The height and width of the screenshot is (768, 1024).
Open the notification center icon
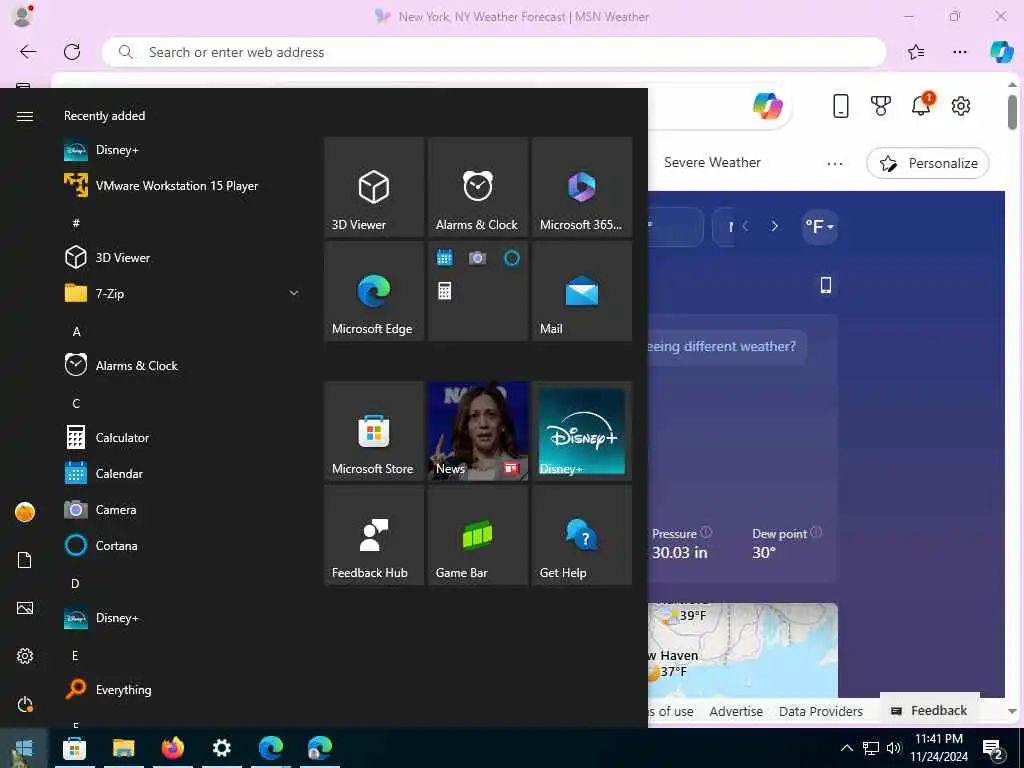coord(993,750)
